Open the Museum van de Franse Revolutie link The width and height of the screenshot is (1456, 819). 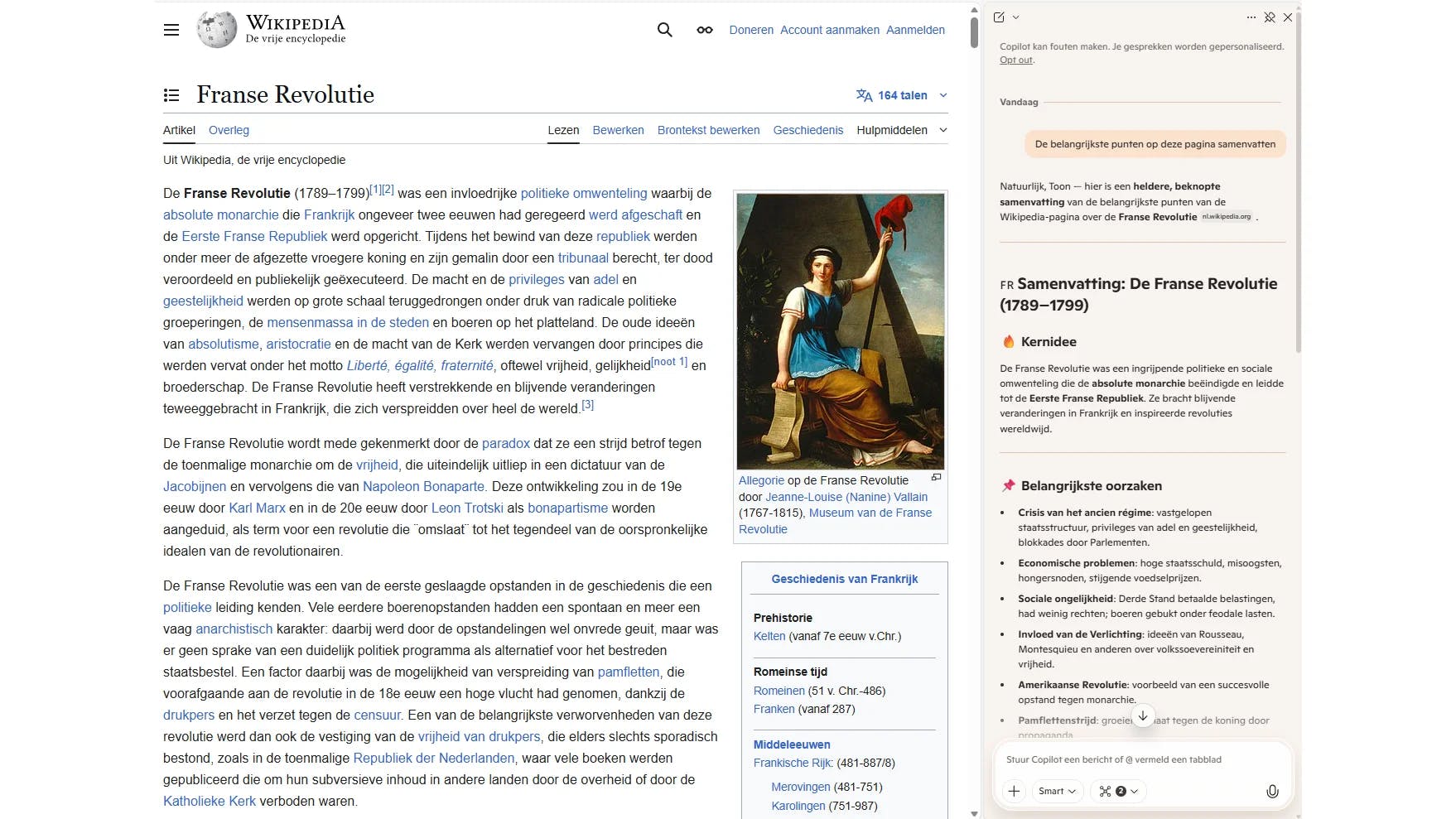click(835, 521)
